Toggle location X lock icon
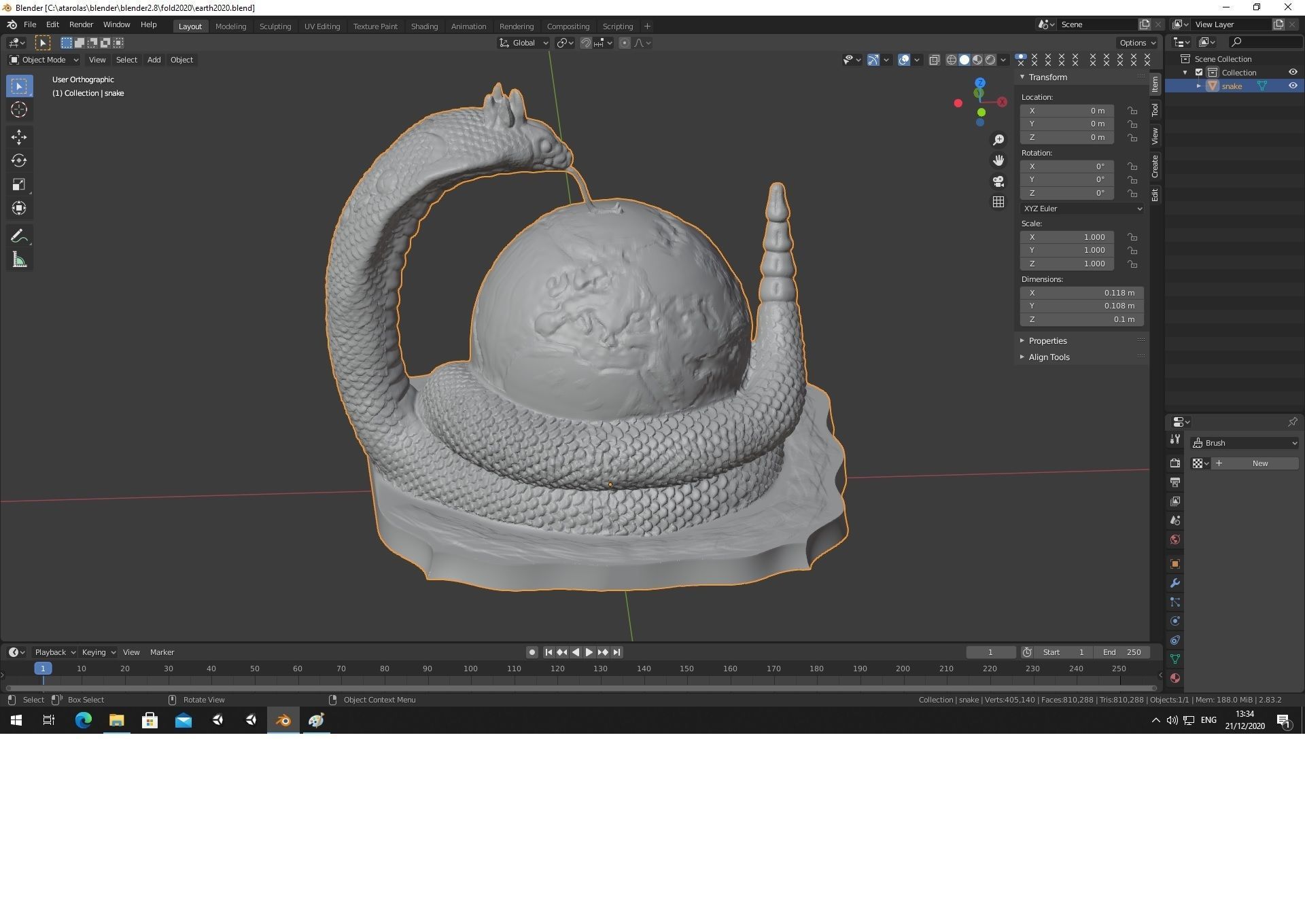 (x=1132, y=111)
